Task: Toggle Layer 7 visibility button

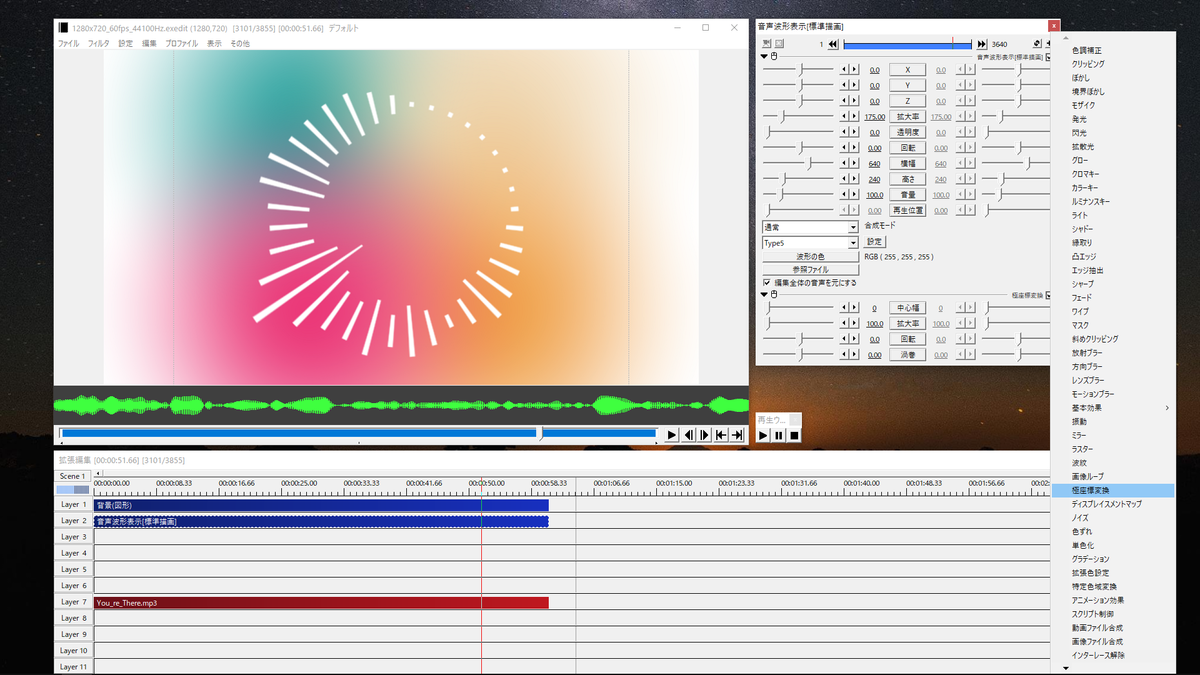Action: 74,602
